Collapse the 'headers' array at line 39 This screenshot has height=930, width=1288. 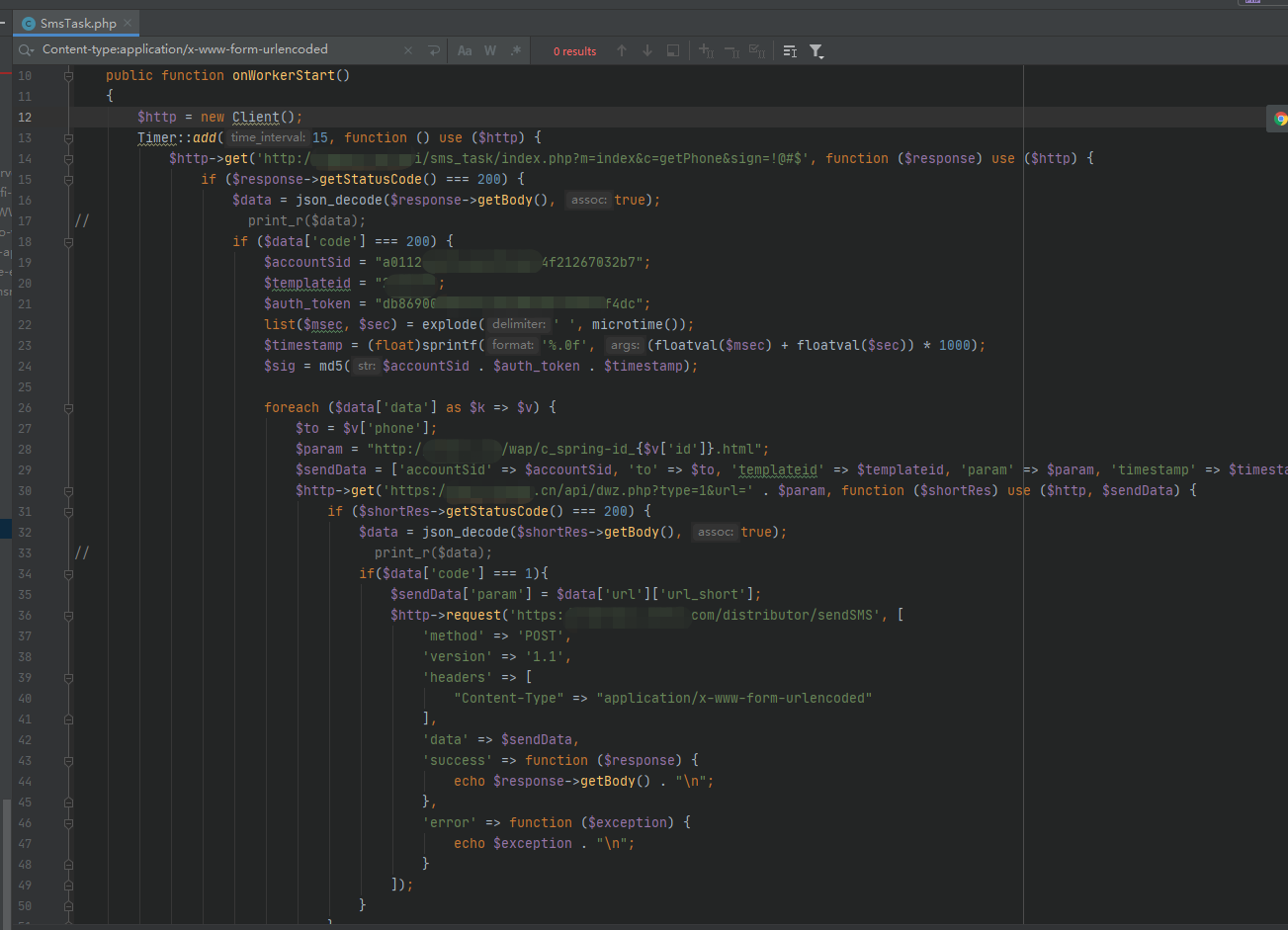click(68, 677)
